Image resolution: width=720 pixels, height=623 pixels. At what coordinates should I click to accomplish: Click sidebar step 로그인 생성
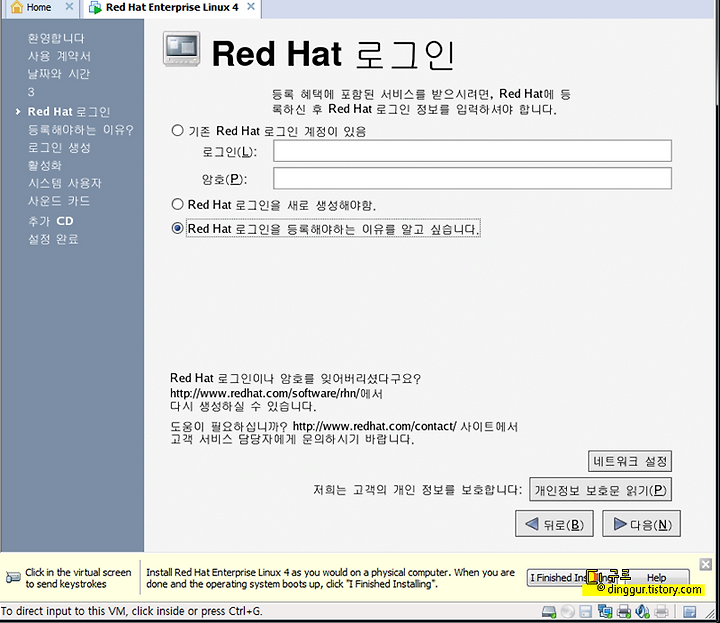[59, 147]
